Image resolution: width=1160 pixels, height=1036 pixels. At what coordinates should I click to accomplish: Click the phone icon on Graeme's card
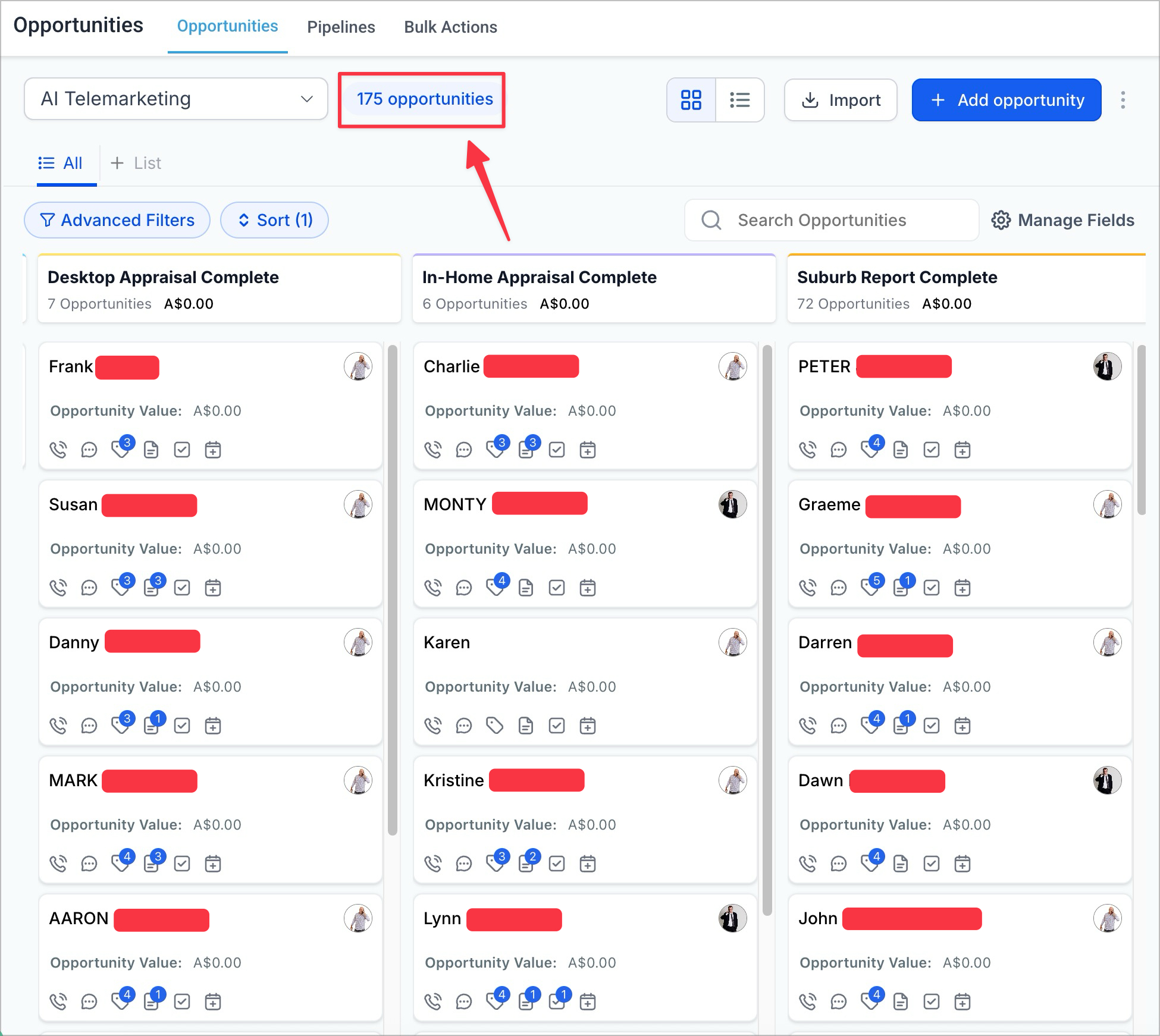[808, 588]
